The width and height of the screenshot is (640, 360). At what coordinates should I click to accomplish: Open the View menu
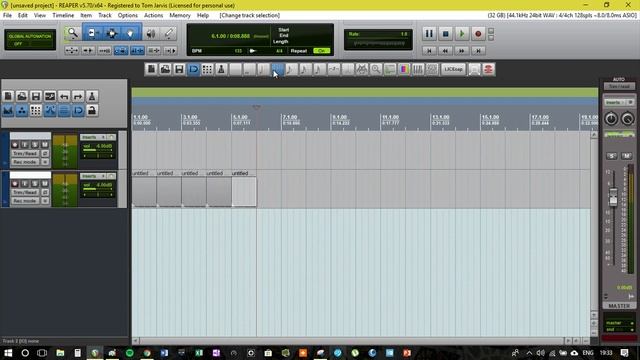tap(40, 15)
